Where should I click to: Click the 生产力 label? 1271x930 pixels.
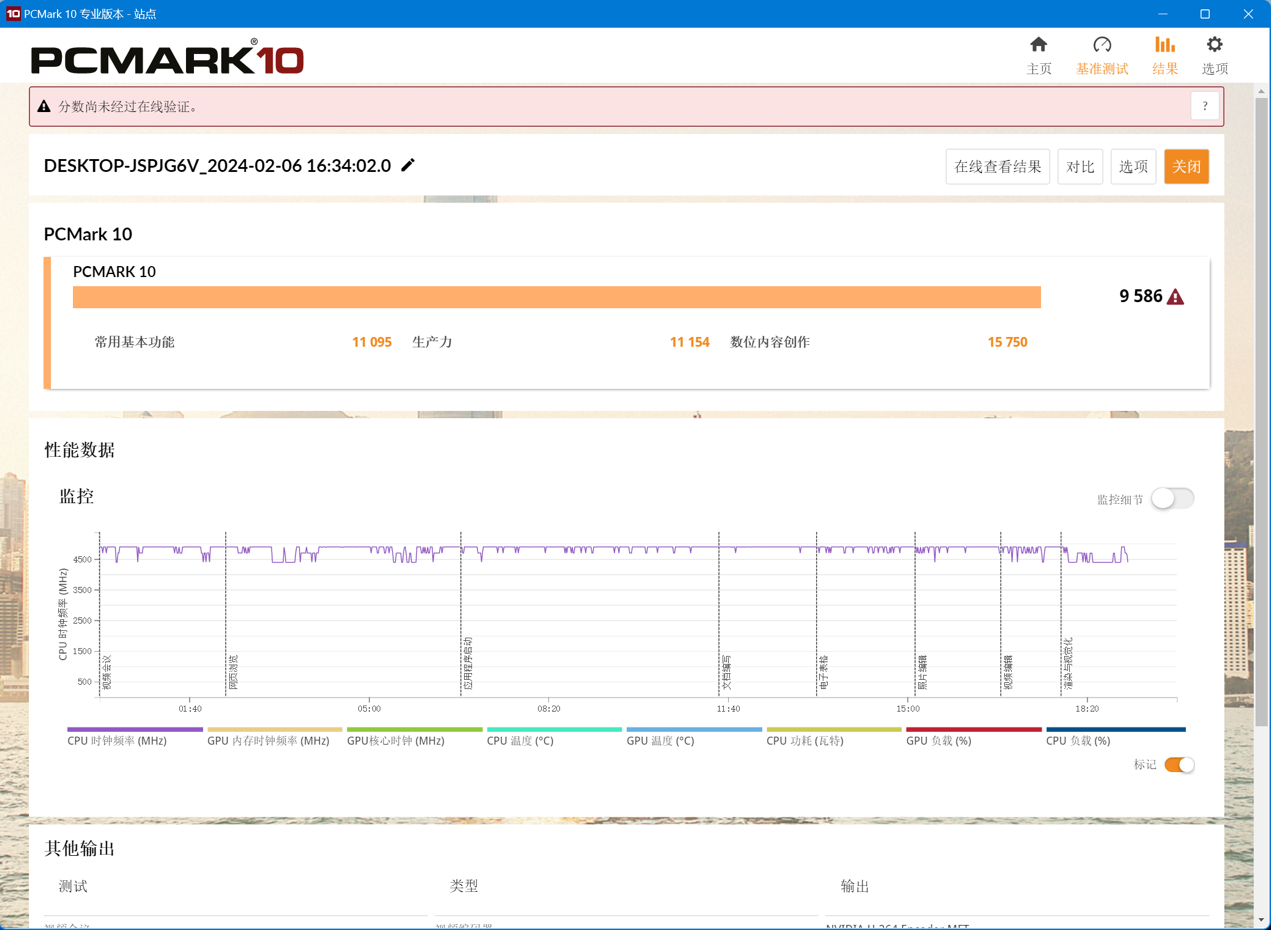433,342
